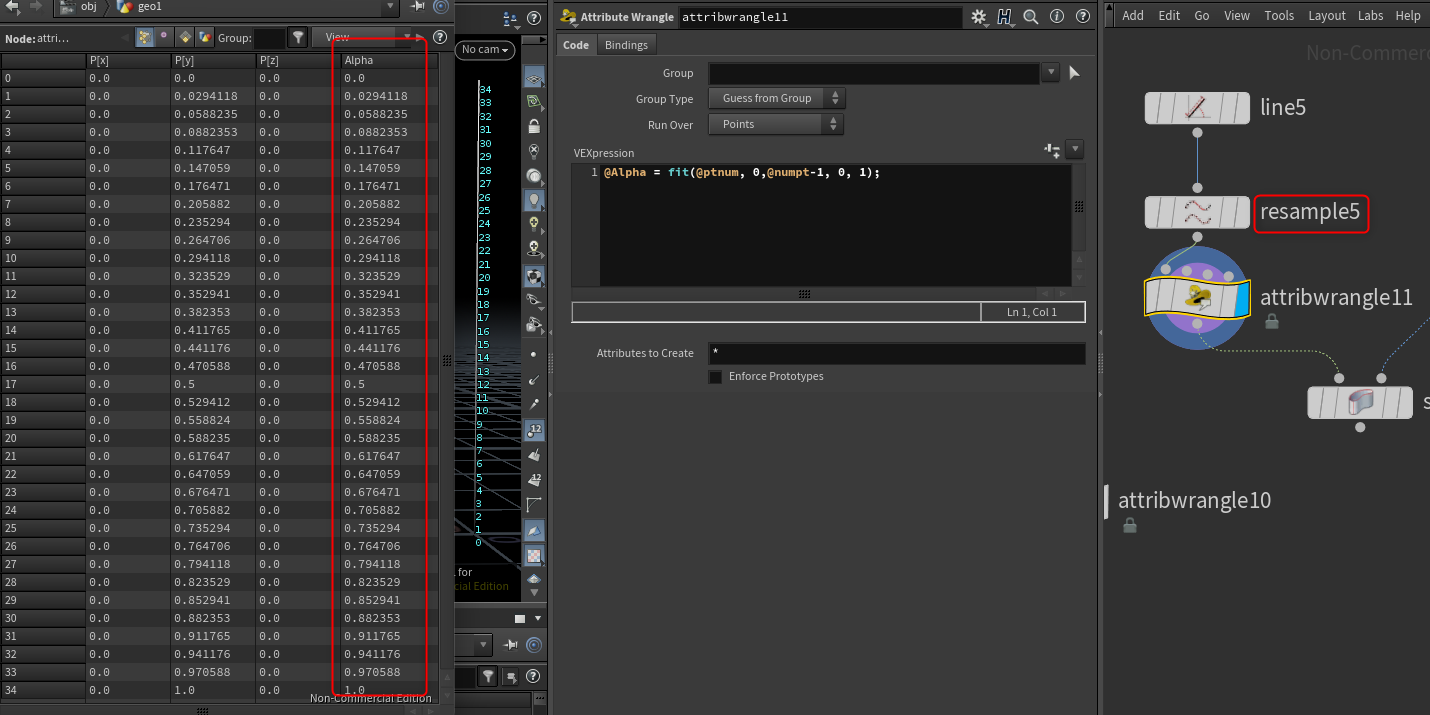
Task: Show point attributes in the spreadsheet
Action: (x=145, y=38)
